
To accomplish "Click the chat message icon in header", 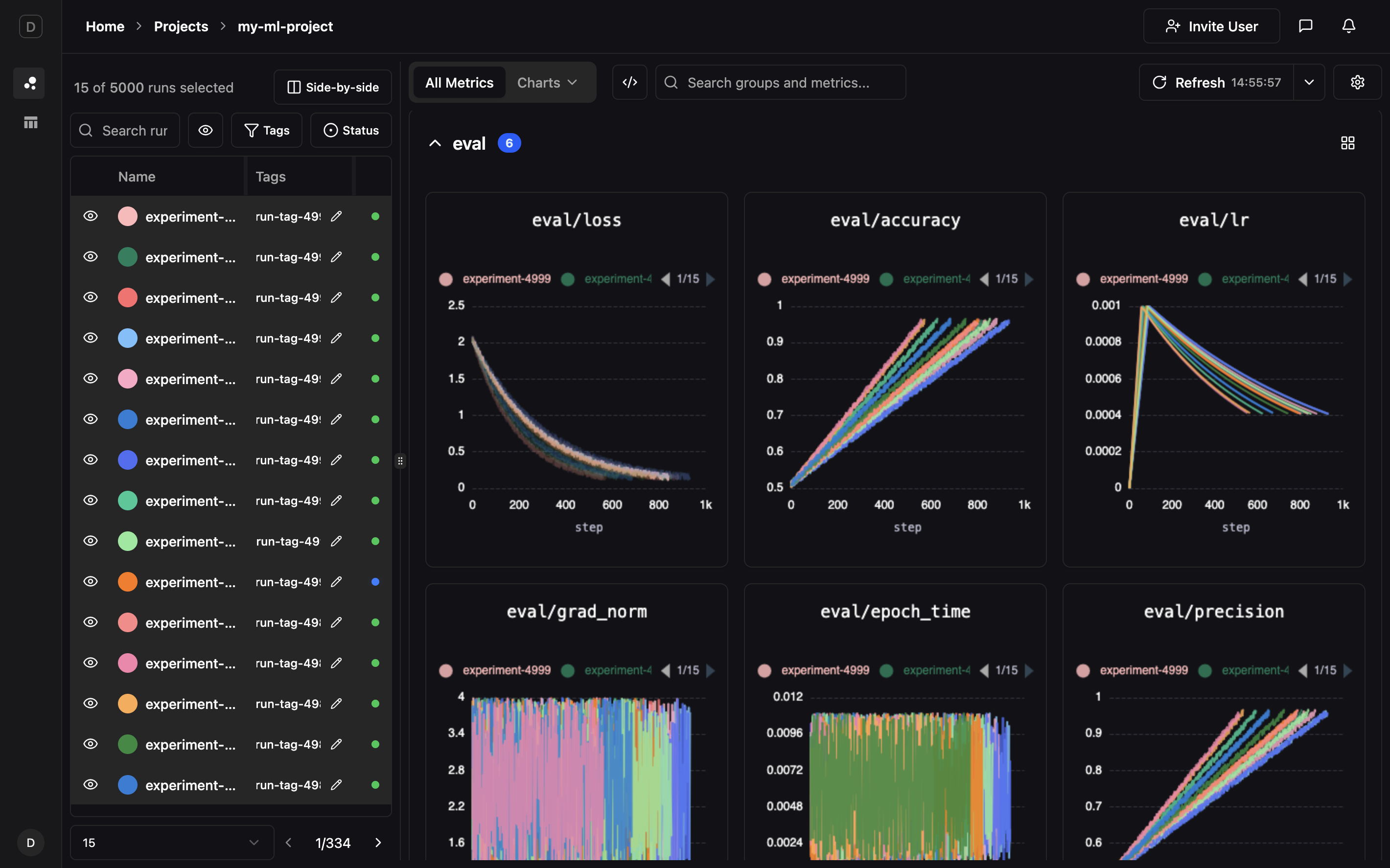I will point(1305,26).
